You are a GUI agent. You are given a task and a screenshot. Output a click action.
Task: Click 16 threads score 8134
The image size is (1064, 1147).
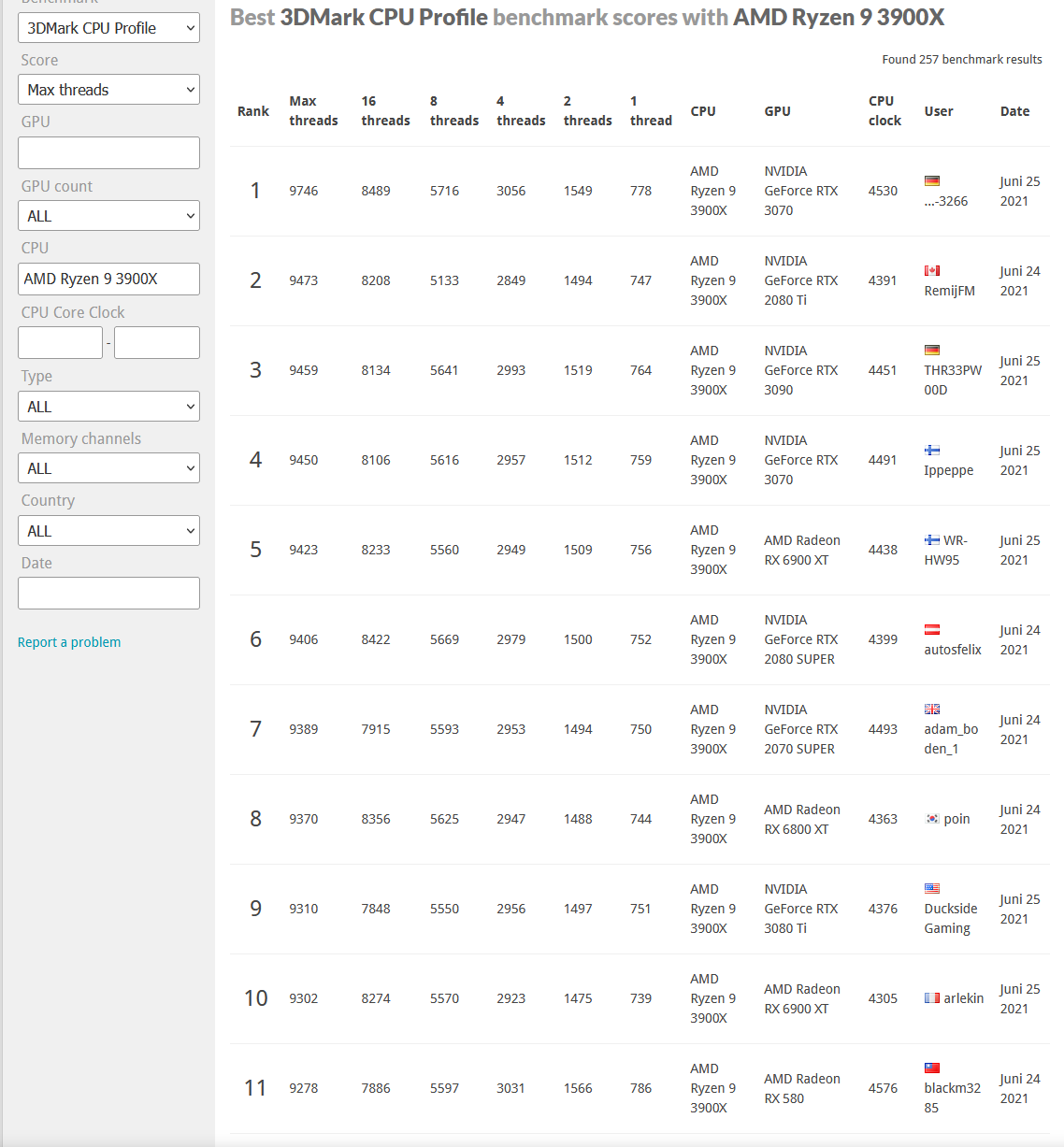(376, 370)
